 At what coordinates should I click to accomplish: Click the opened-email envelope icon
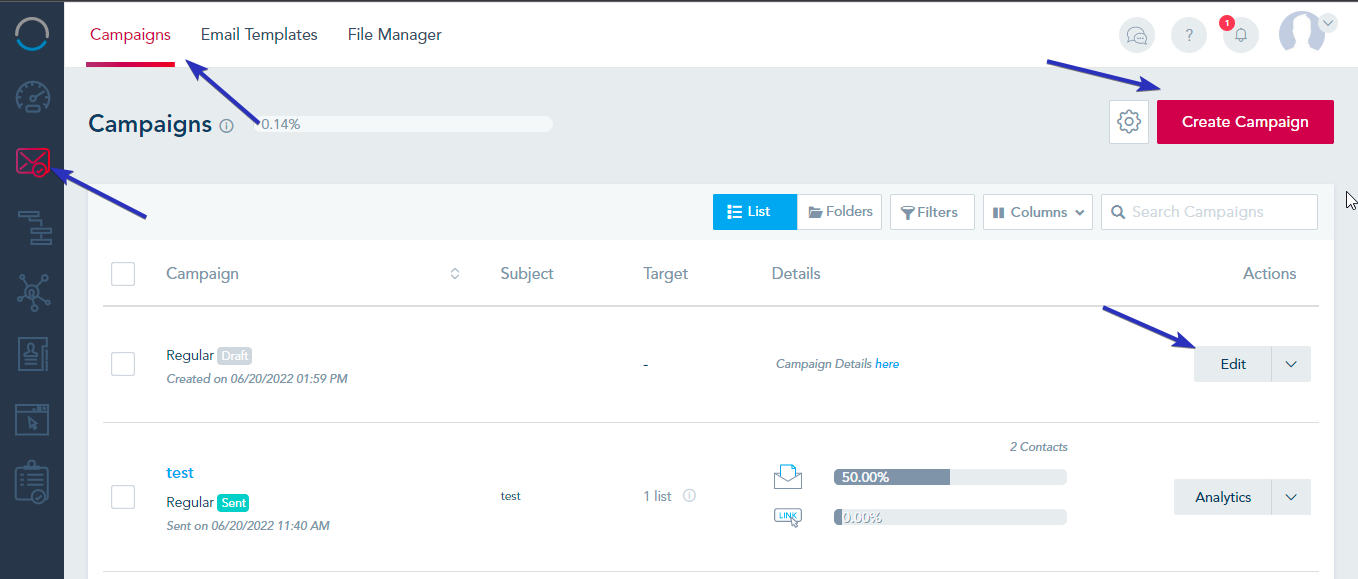click(x=788, y=477)
